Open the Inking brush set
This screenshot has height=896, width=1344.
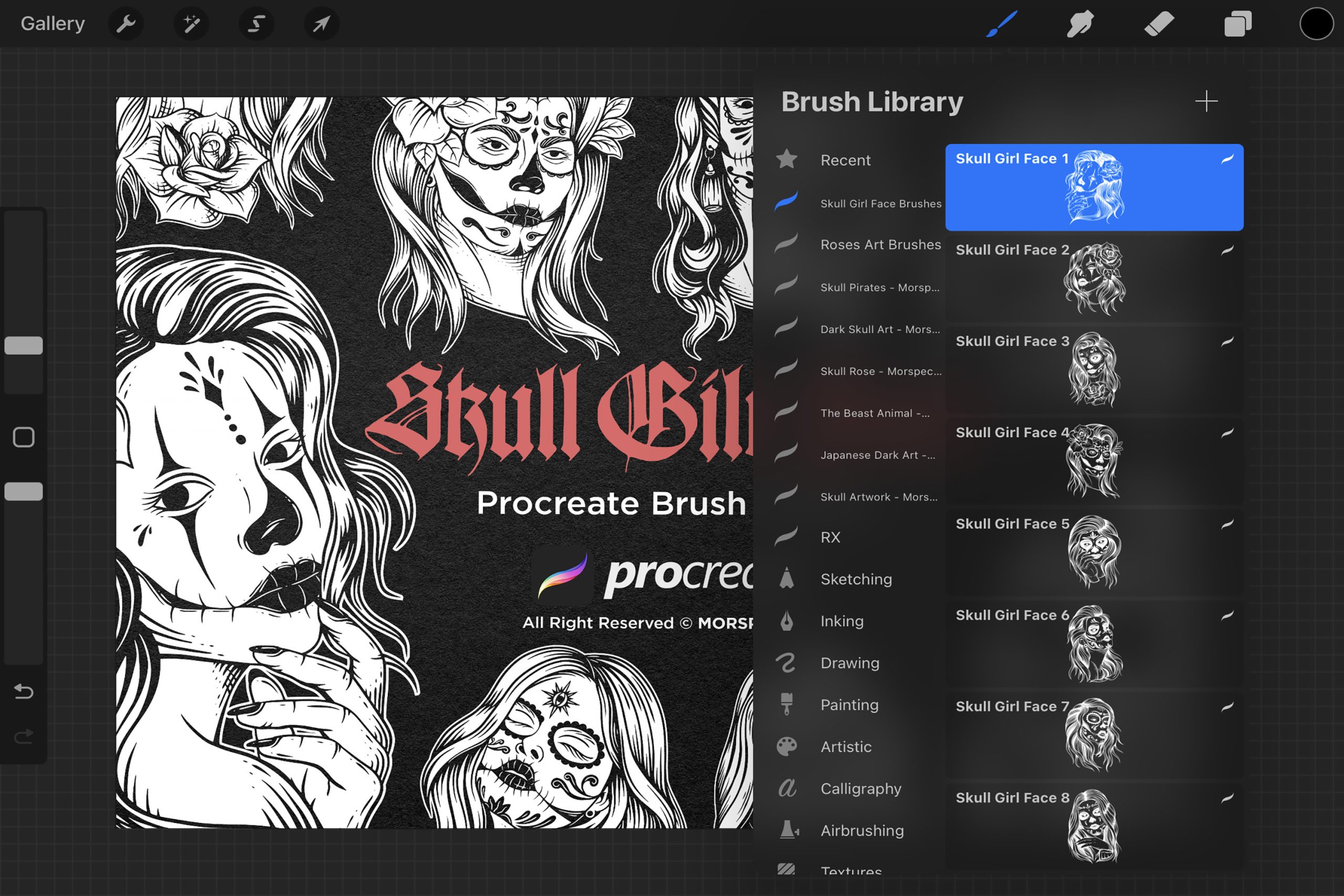pyautogui.click(x=858, y=621)
